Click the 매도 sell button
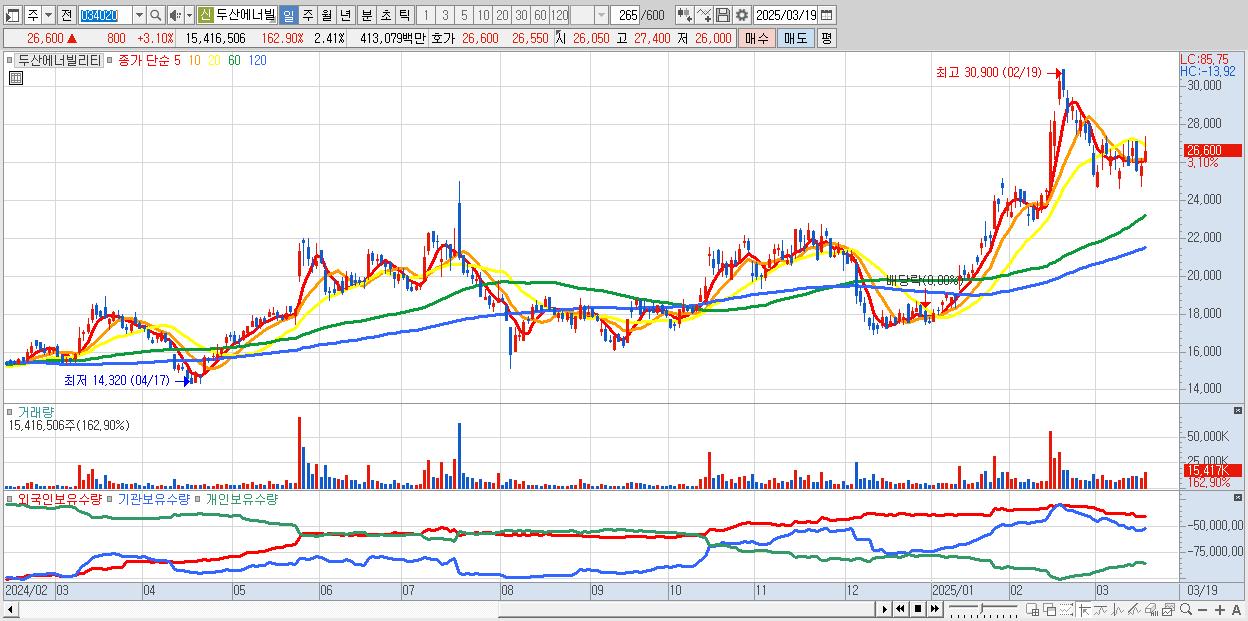The width and height of the screenshot is (1248, 621). coord(795,38)
